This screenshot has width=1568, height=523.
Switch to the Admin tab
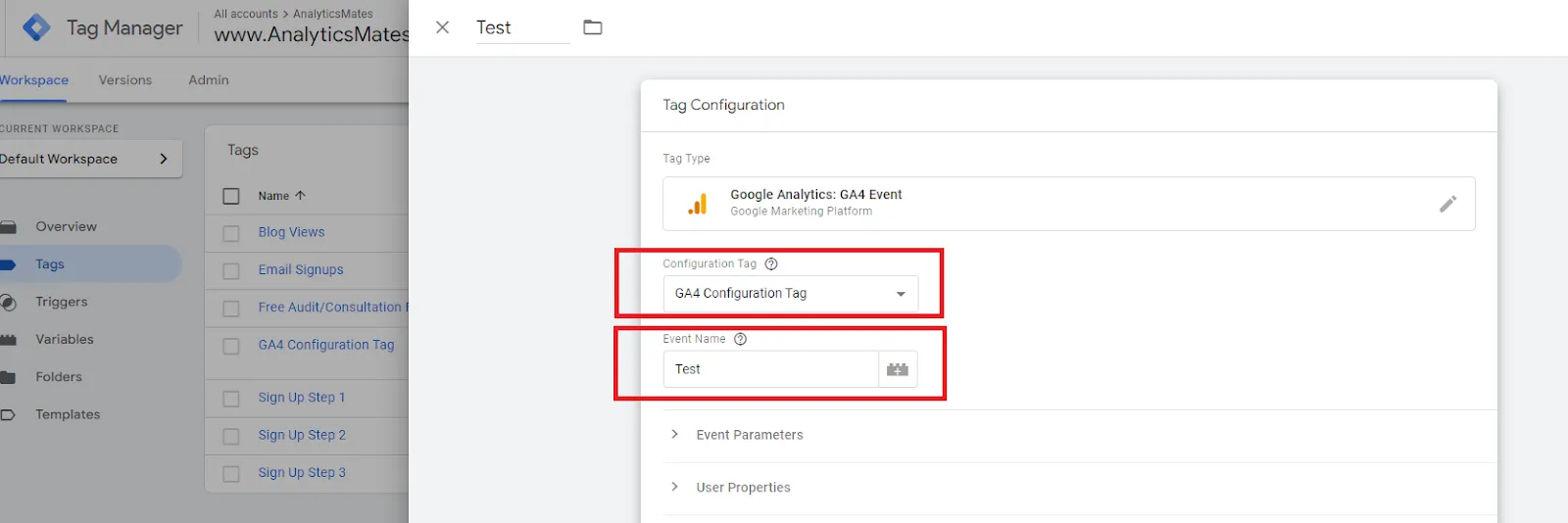point(209,80)
